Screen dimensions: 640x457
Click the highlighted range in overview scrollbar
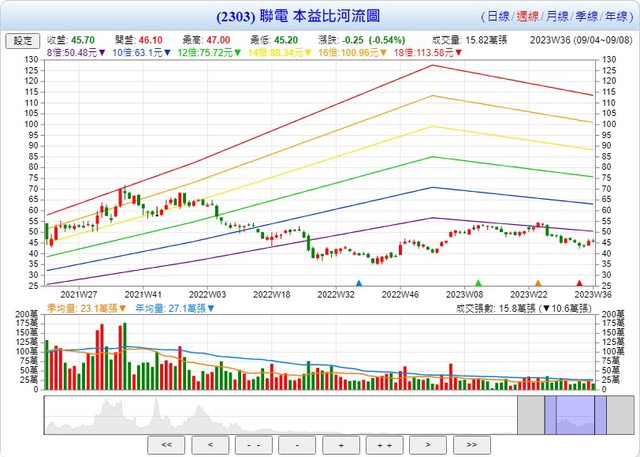pyautogui.click(x=575, y=413)
